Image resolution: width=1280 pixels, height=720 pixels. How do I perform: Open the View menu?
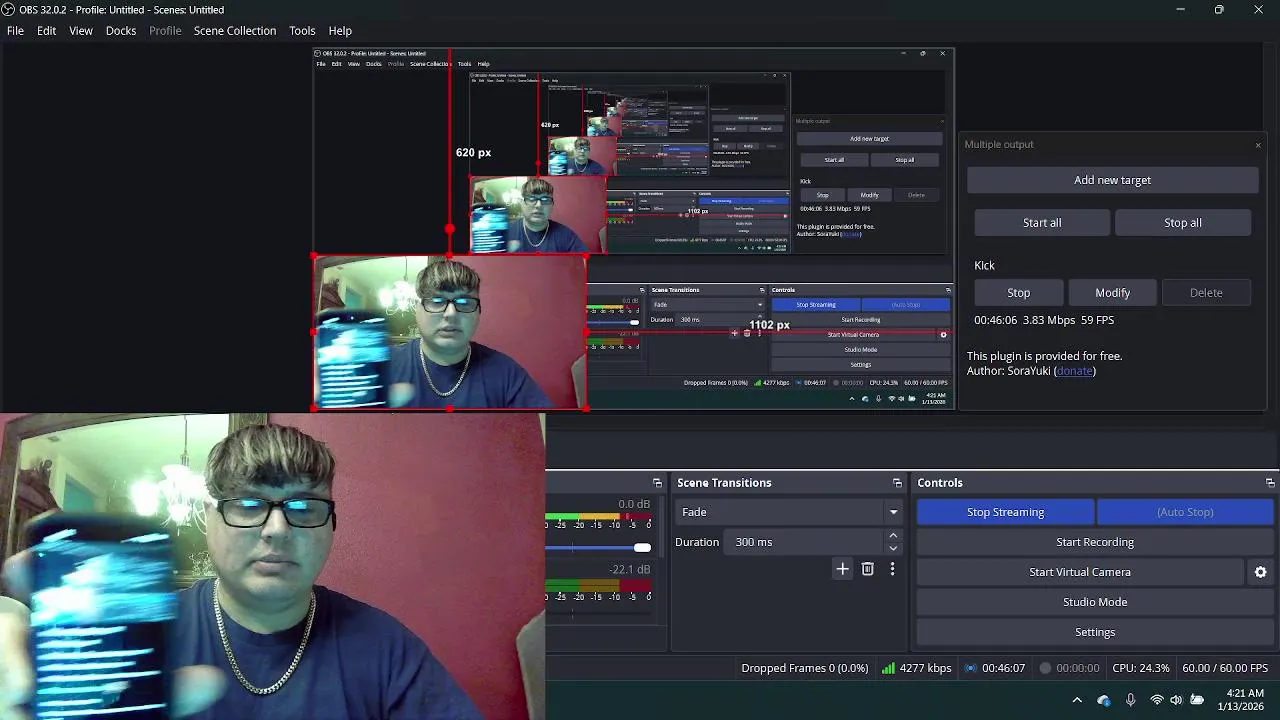[x=81, y=31]
